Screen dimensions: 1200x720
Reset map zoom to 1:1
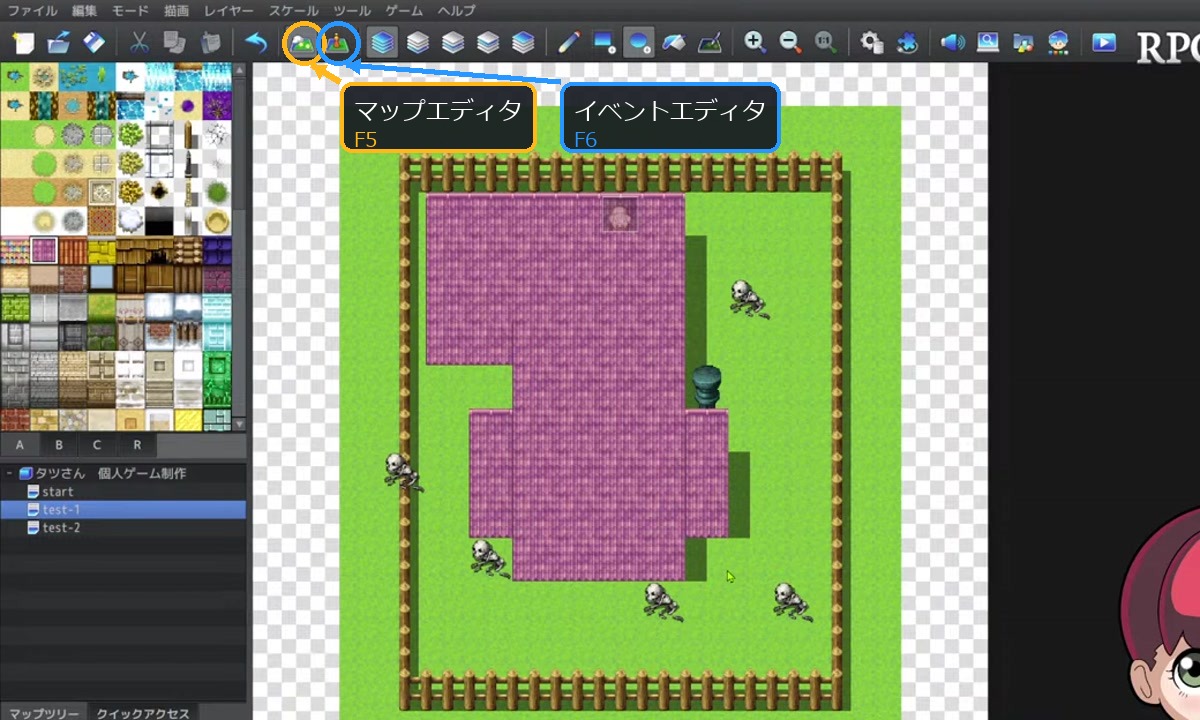[825, 43]
